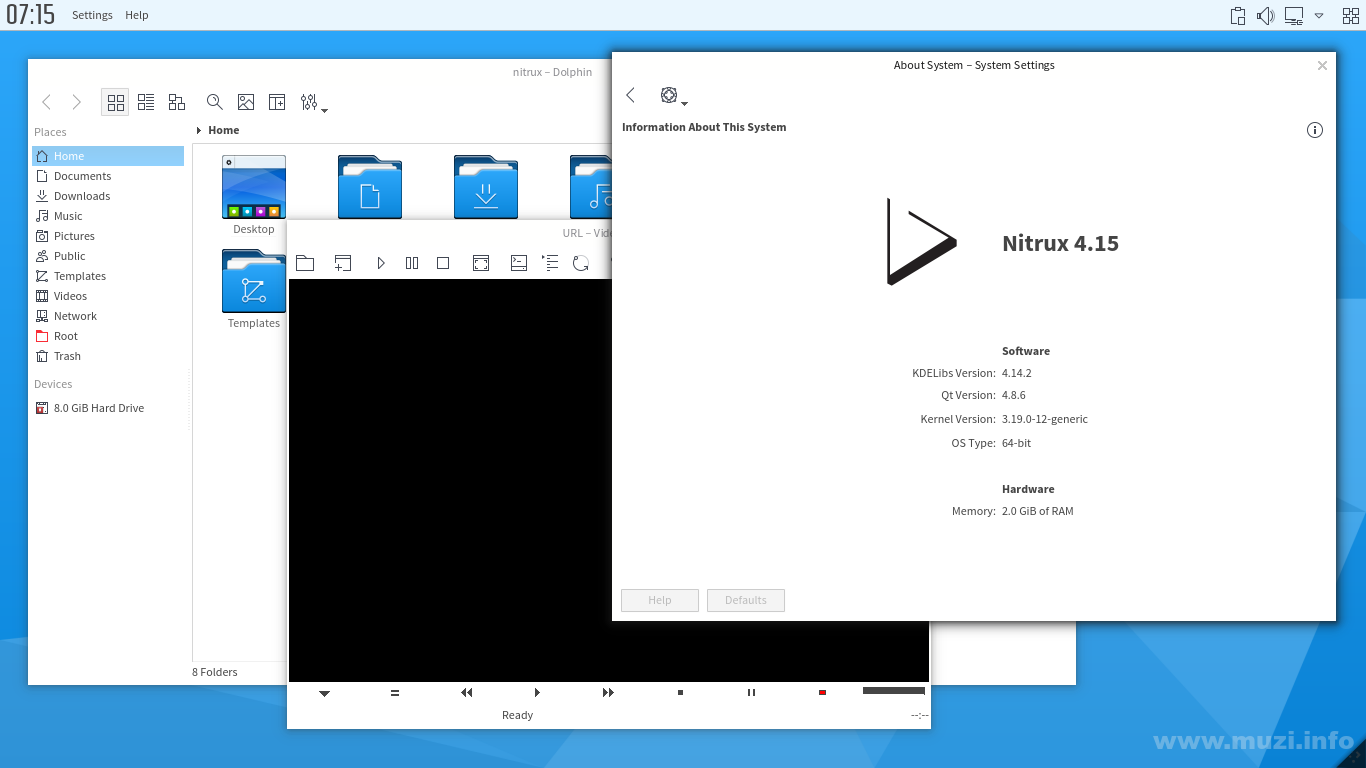Select the Downloads folder icon in Dolphin
This screenshot has width=1366, height=768.
pos(486,187)
